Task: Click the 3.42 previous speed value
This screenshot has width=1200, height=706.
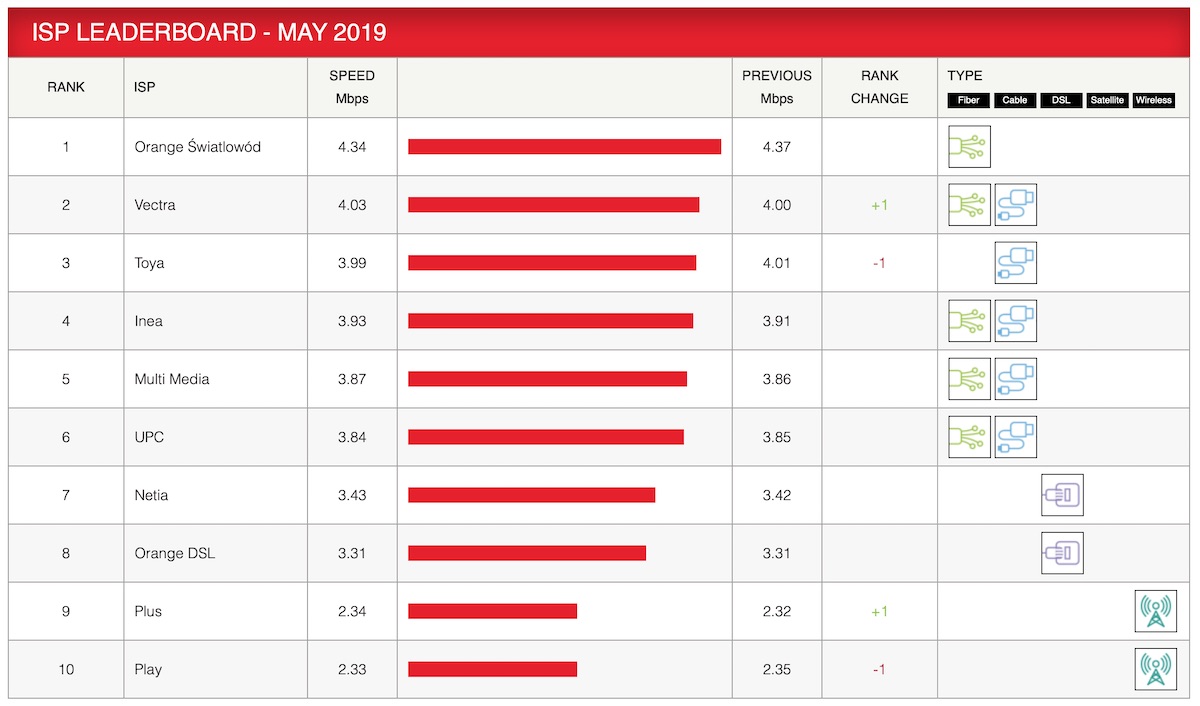Action: (777, 495)
